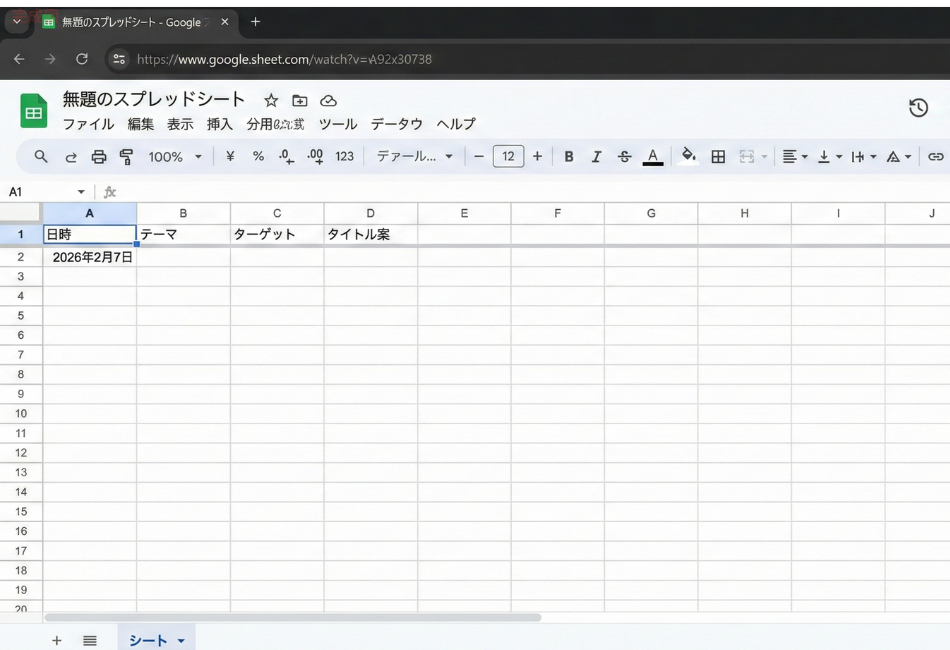Click the insert link icon
The width and height of the screenshot is (950, 650).
[x=936, y=156]
